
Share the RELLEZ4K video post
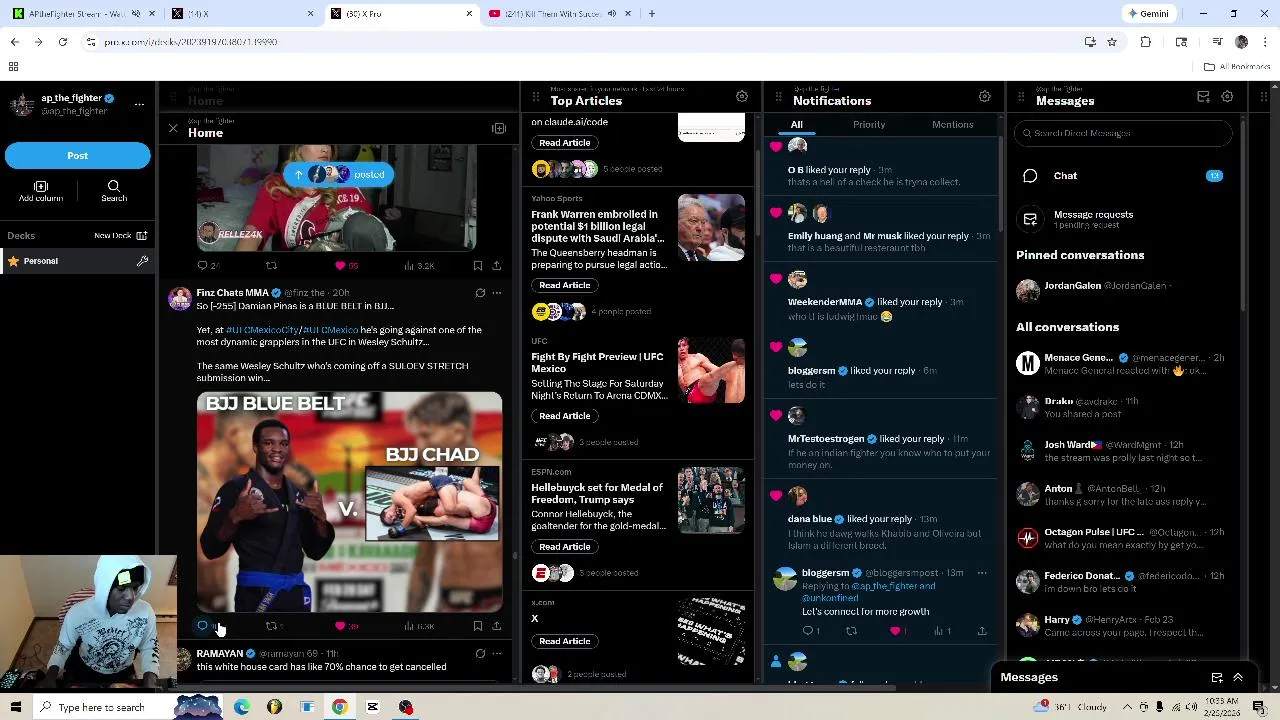click(496, 265)
